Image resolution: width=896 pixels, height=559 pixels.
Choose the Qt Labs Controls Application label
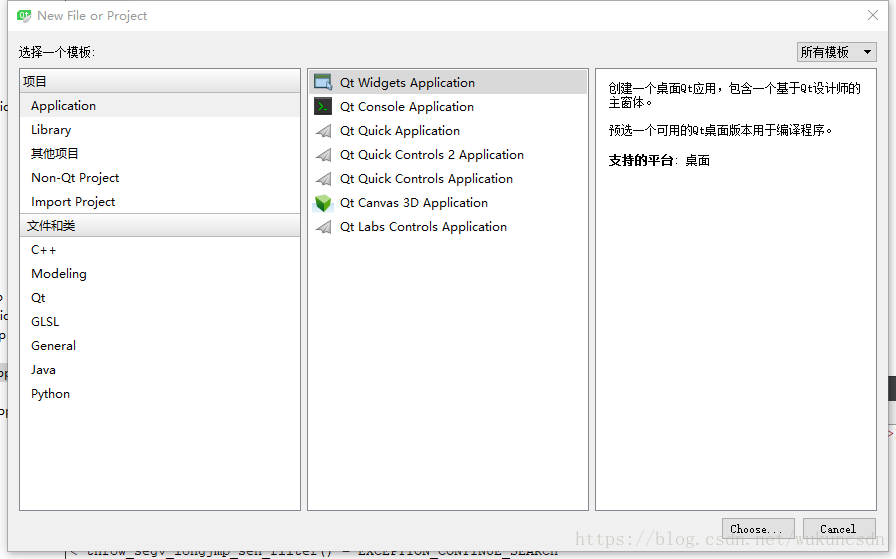click(x=423, y=227)
